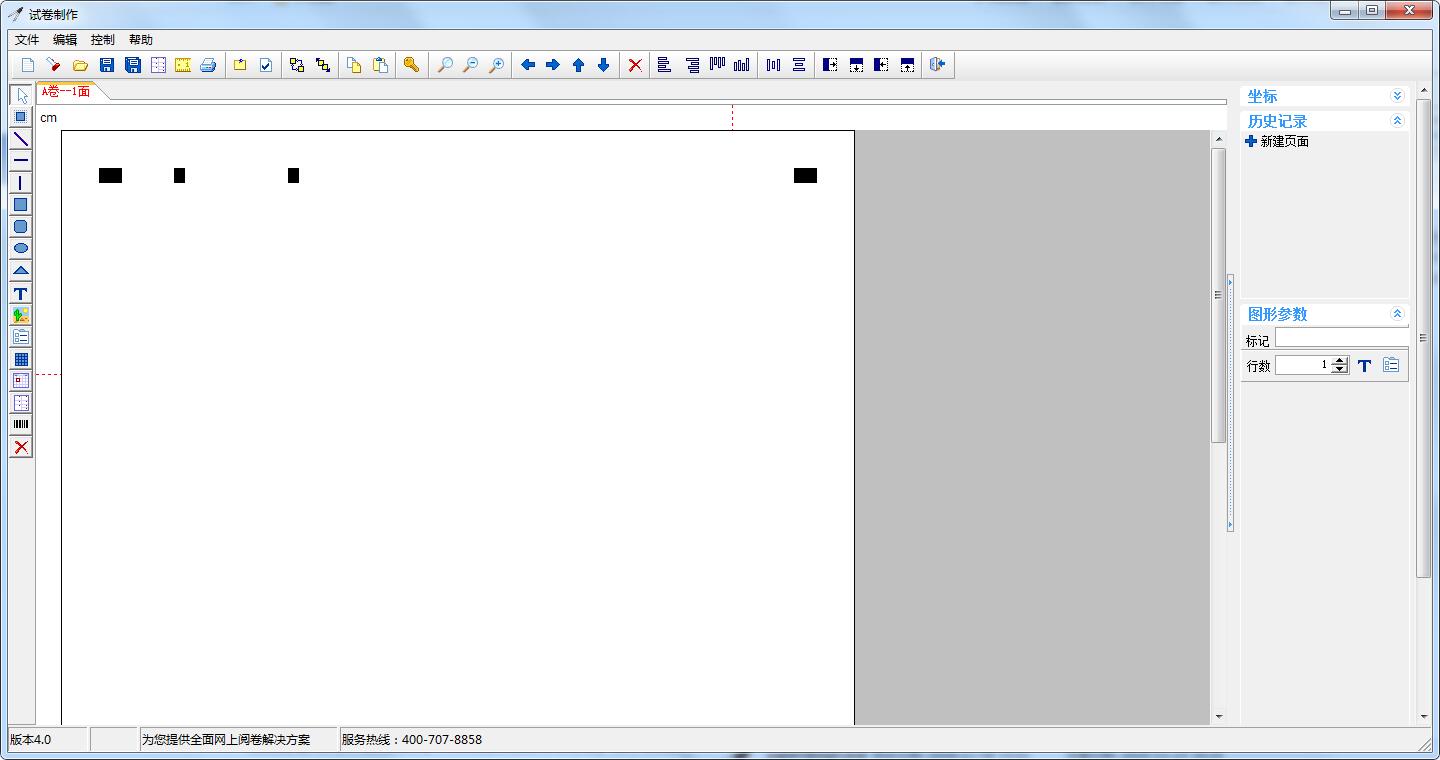Click the canvas scrollbar down arrow
The width and height of the screenshot is (1440, 760).
point(1218,717)
